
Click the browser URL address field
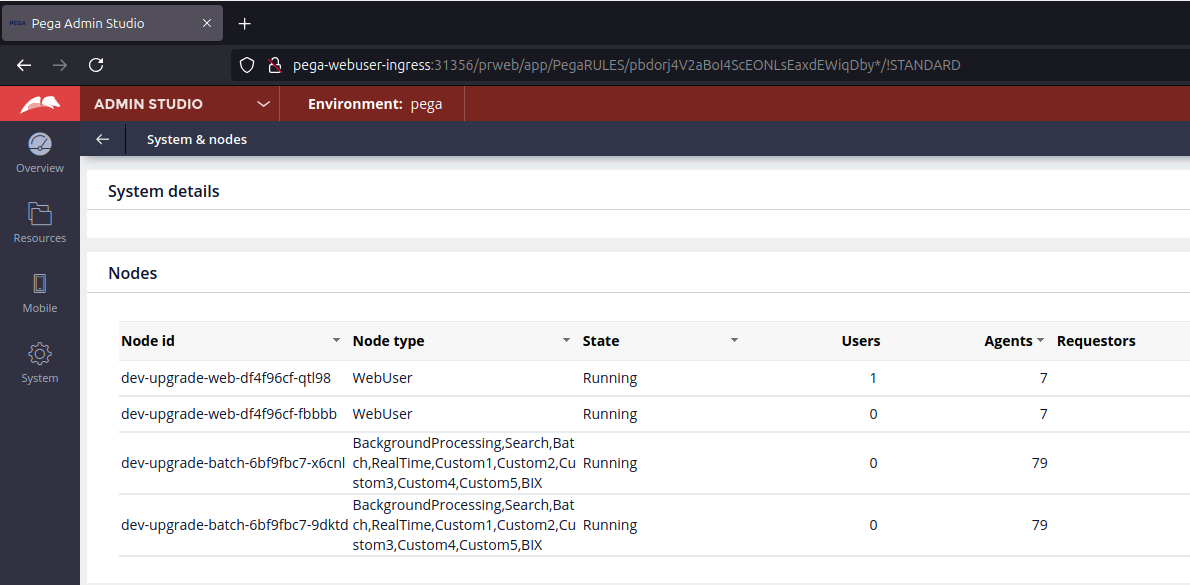point(626,65)
